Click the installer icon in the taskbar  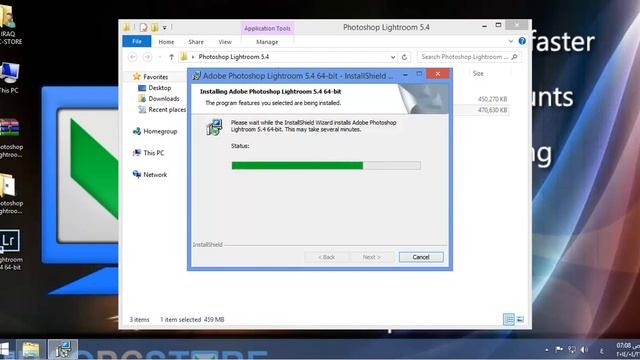click(62, 350)
